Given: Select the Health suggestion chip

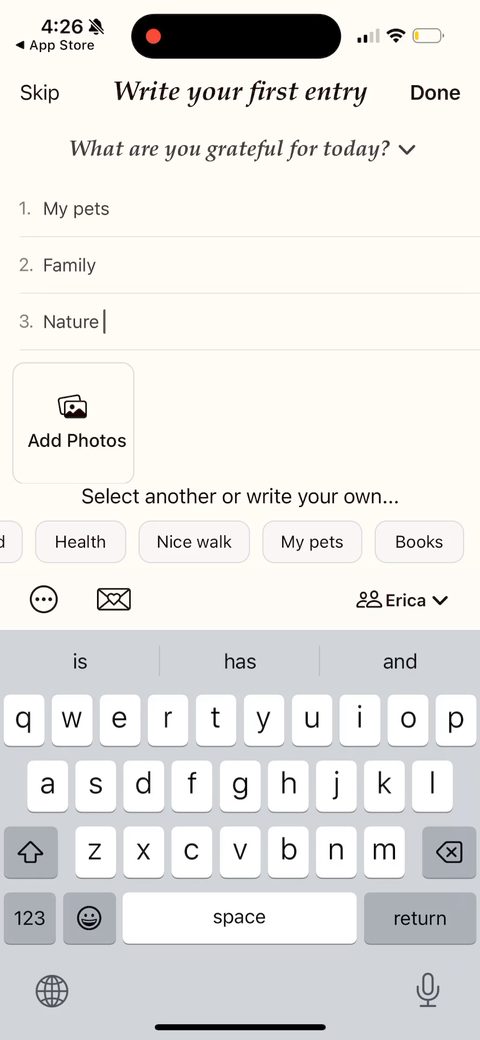Looking at the screenshot, I should 80,542.
